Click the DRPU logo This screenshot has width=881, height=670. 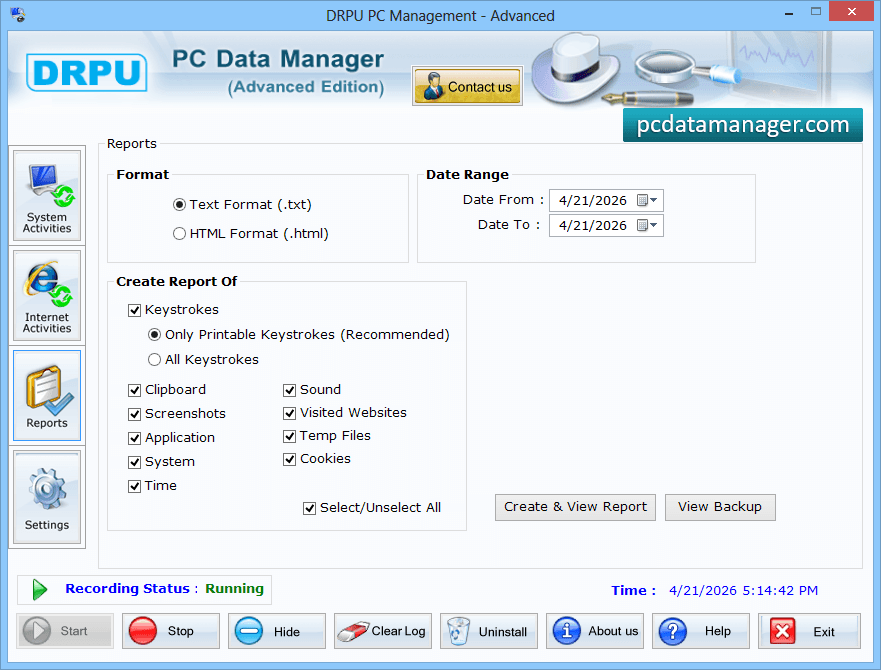87,73
